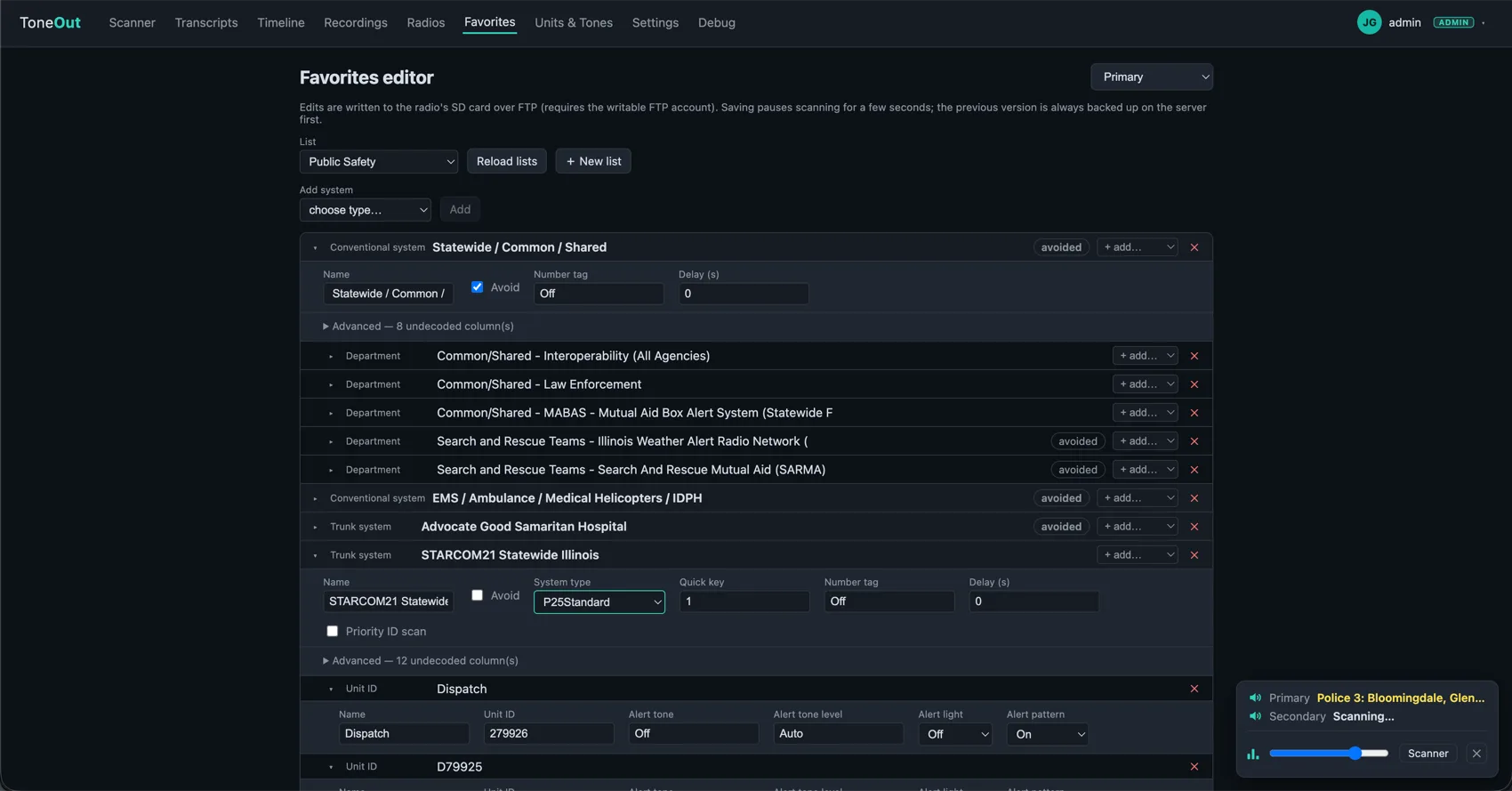
Task: Remove the MABAS department row
Action: (x=1194, y=413)
